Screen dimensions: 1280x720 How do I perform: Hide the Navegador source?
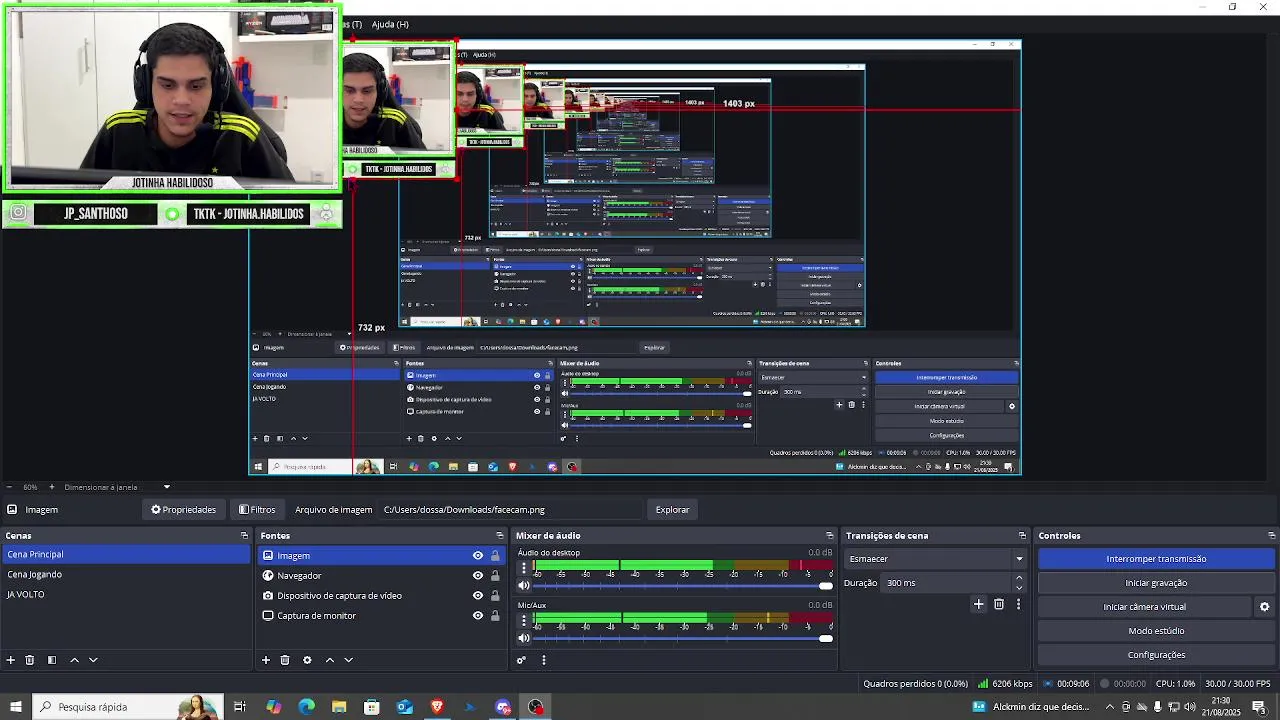click(478, 576)
